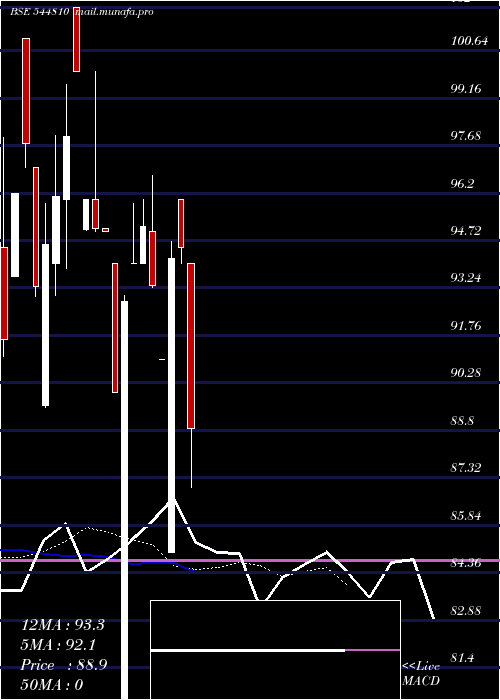Click the 93.24 price axis label
The width and height of the screenshot is (500, 700).
pyautogui.click(x=466, y=278)
